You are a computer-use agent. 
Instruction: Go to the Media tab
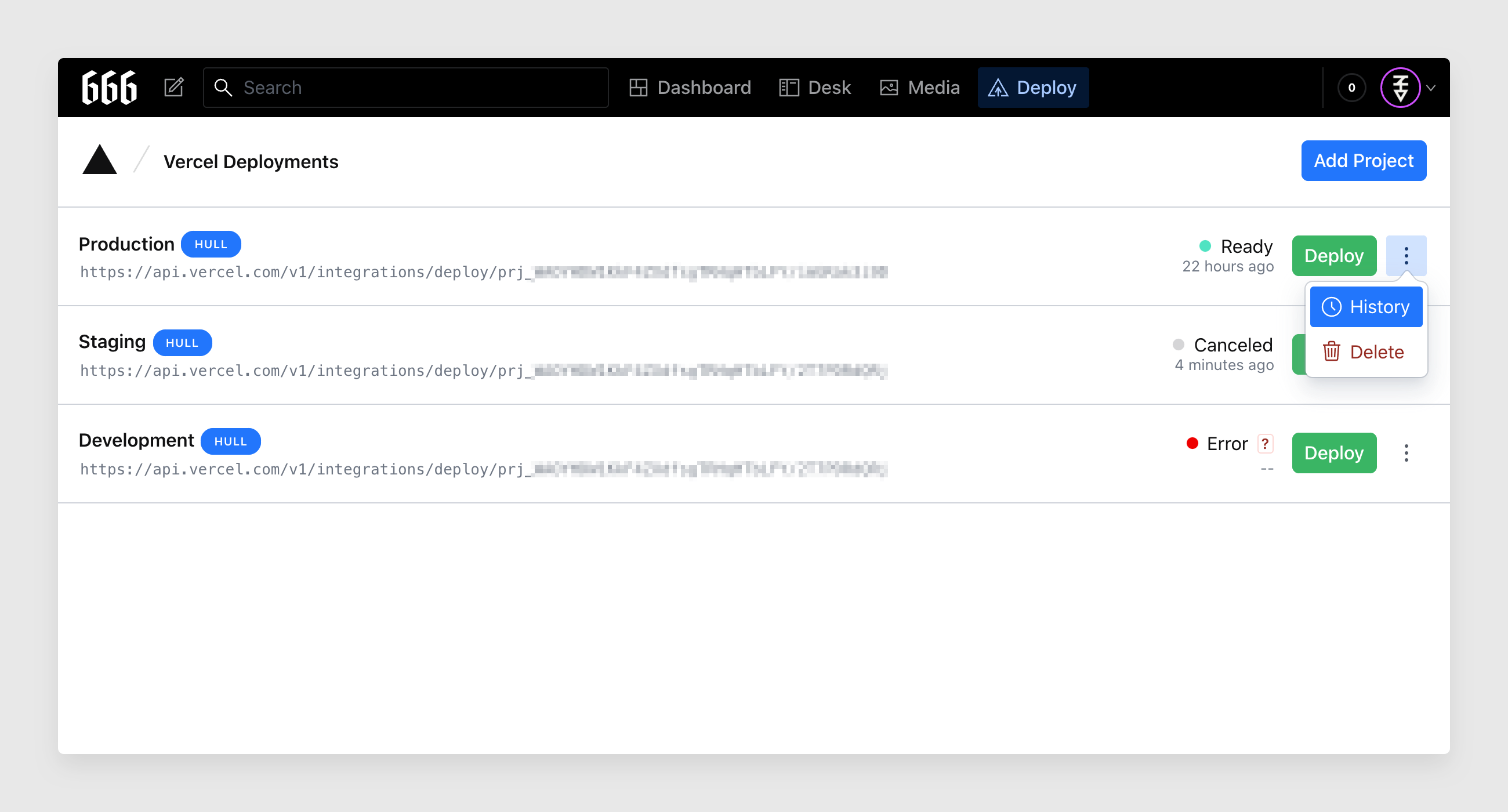click(920, 88)
